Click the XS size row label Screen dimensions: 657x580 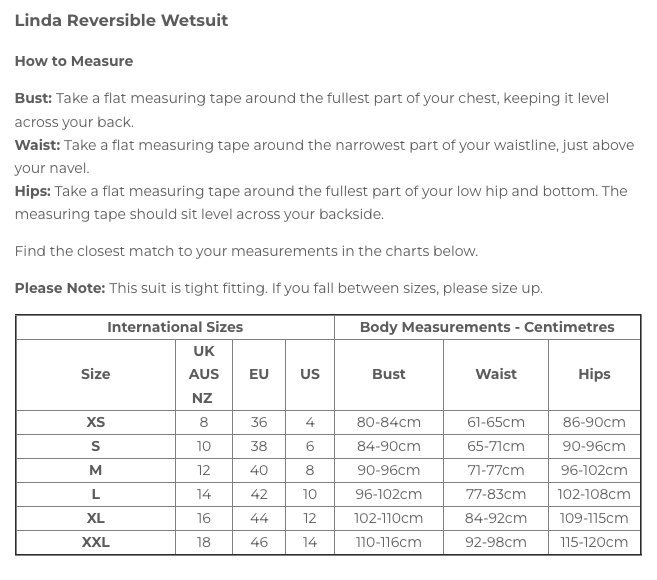coord(96,422)
